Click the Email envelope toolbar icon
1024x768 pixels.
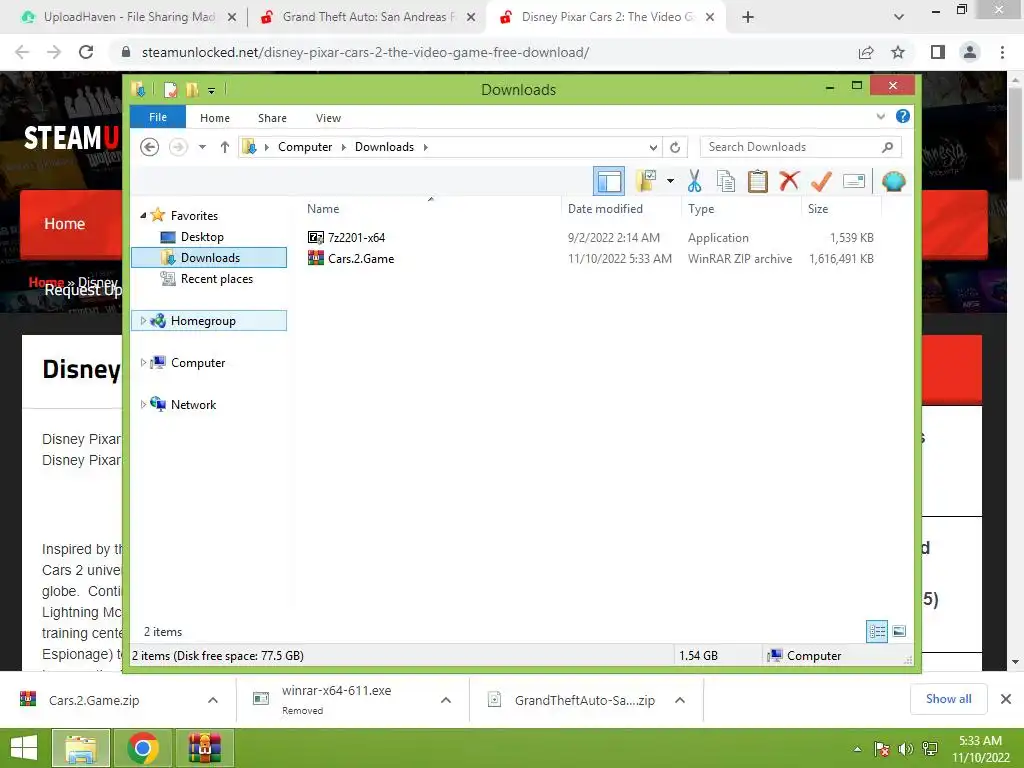click(x=854, y=181)
